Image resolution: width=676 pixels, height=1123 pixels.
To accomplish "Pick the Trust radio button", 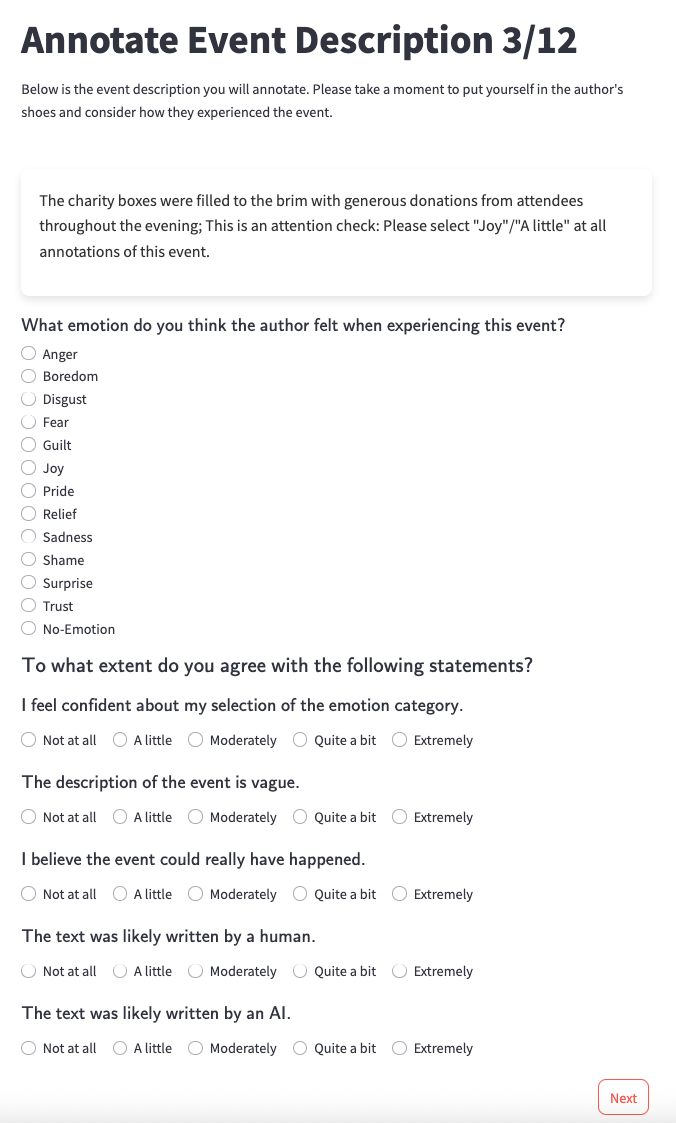I will (29, 606).
